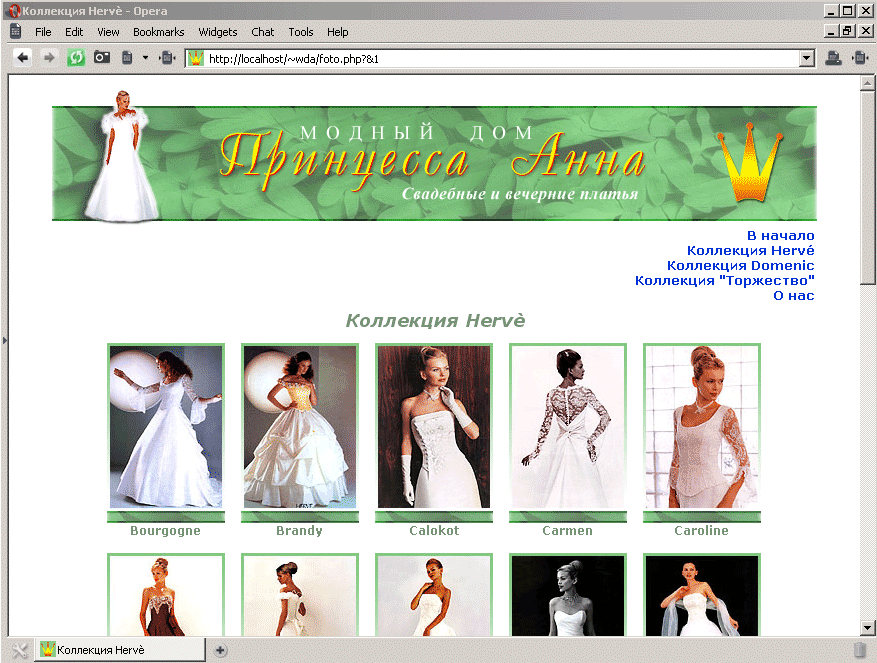Open the Bourgogne dress thumbnail
The height and width of the screenshot is (663, 877).
[166, 427]
